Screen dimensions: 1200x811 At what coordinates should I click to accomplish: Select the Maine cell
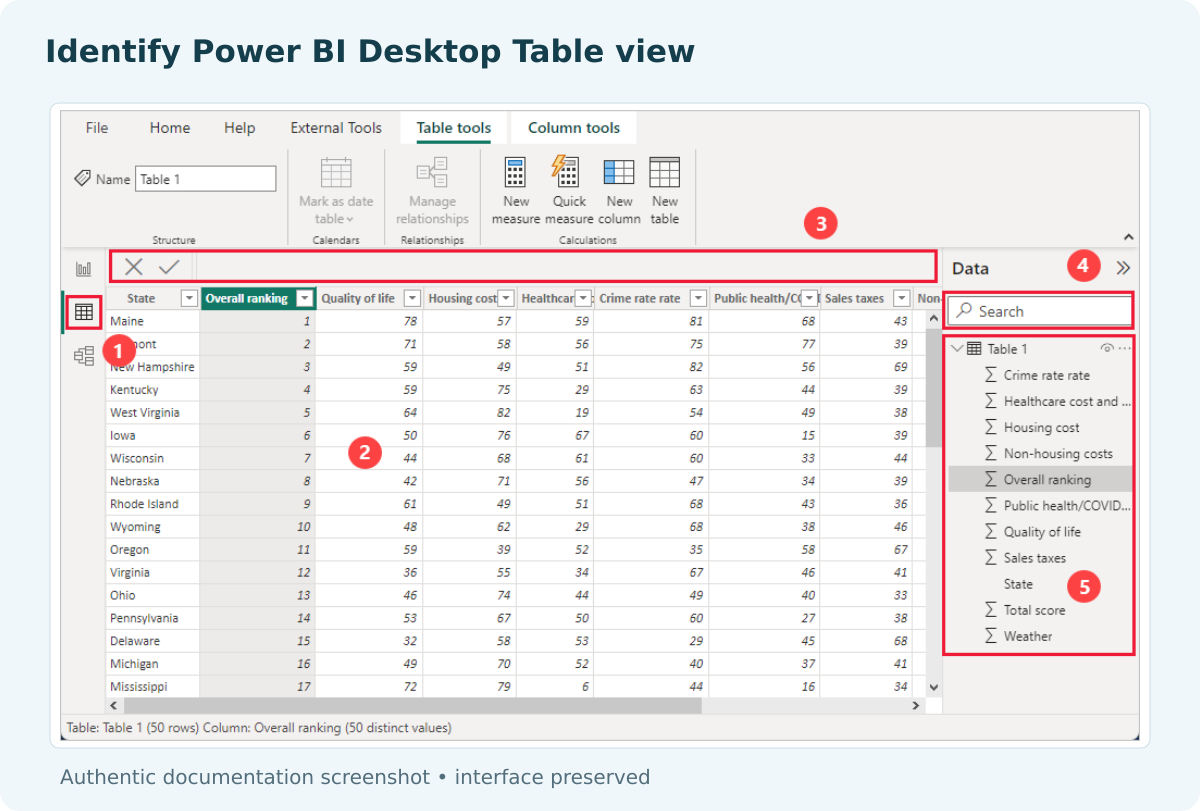[153, 321]
